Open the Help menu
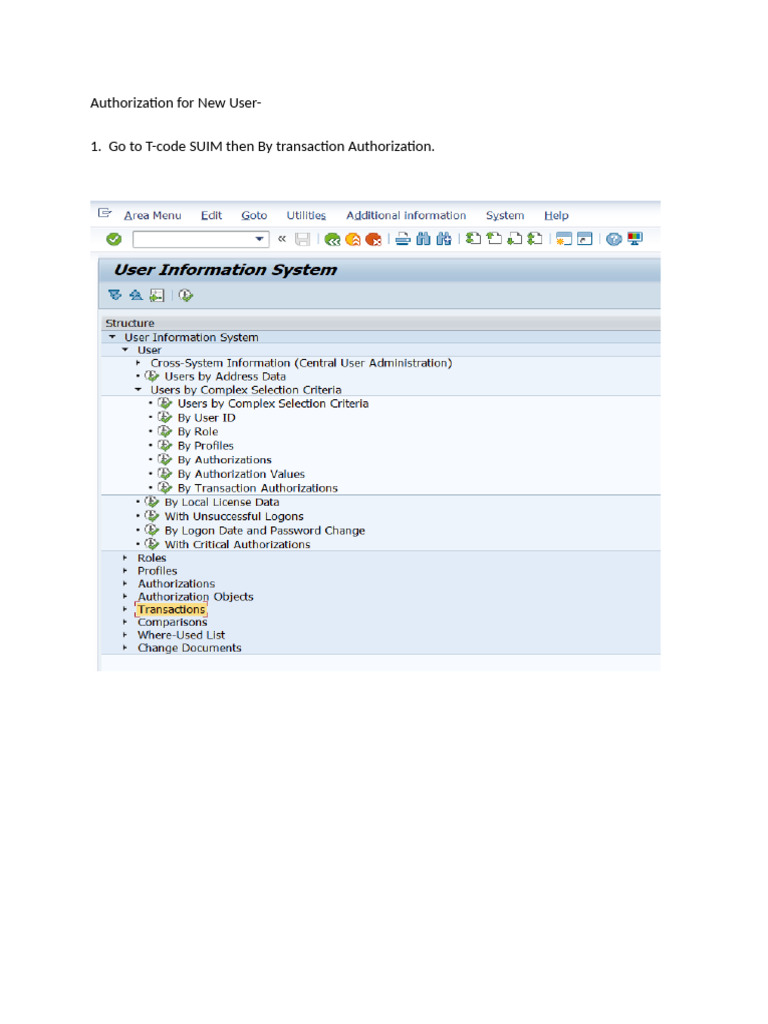The image size is (768, 1024). pos(556,215)
